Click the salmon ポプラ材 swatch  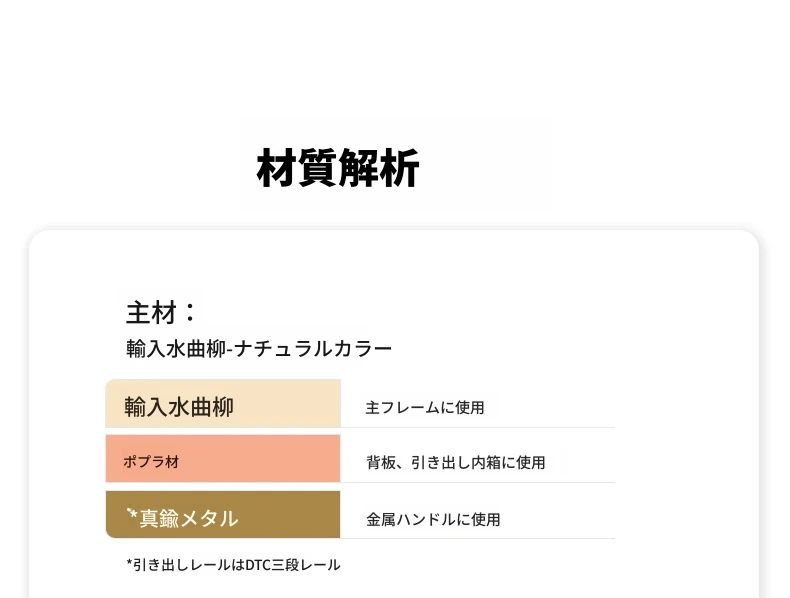click(x=223, y=458)
